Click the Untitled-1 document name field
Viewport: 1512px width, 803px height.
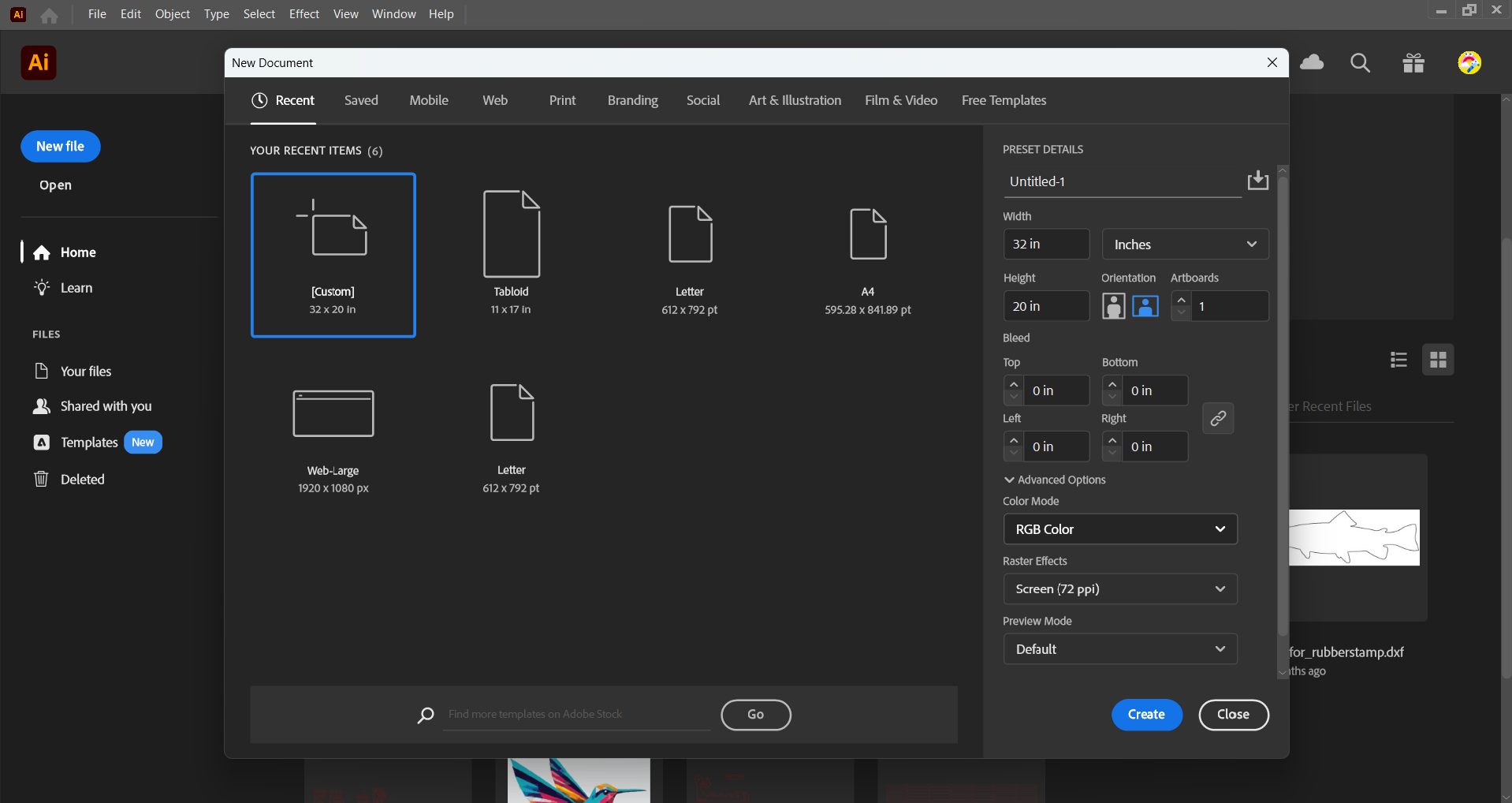tap(1123, 181)
